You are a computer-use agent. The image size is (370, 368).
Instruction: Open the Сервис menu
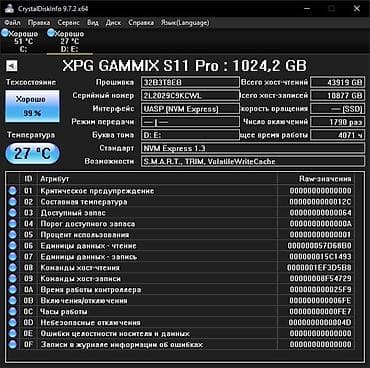tap(69, 23)
